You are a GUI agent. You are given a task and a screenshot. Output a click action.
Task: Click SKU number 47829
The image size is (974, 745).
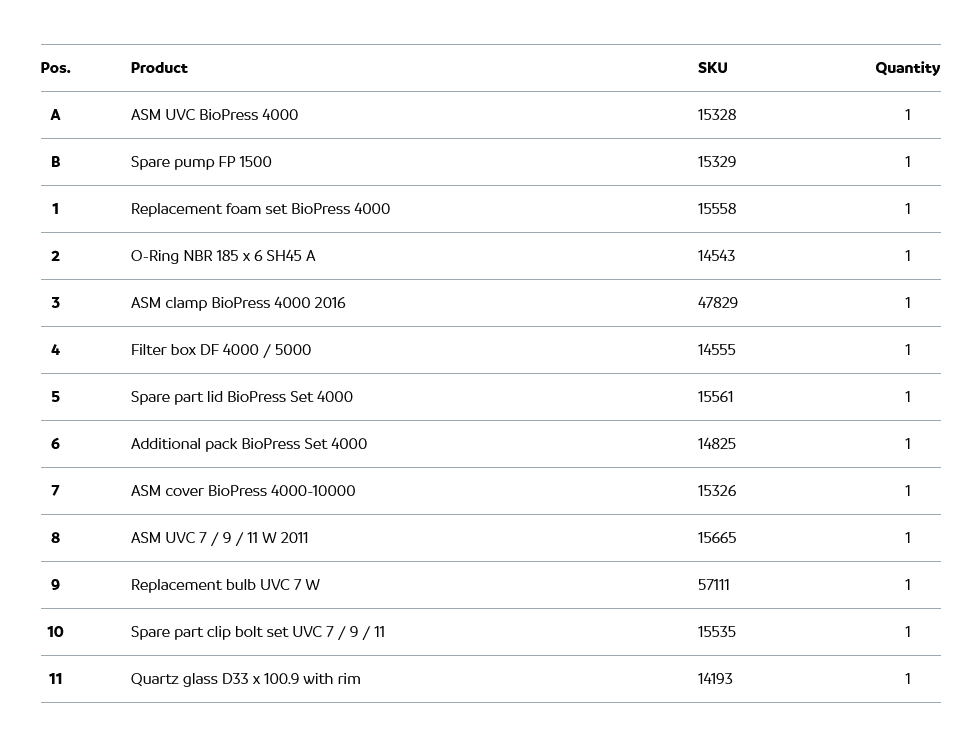(717, 303)
